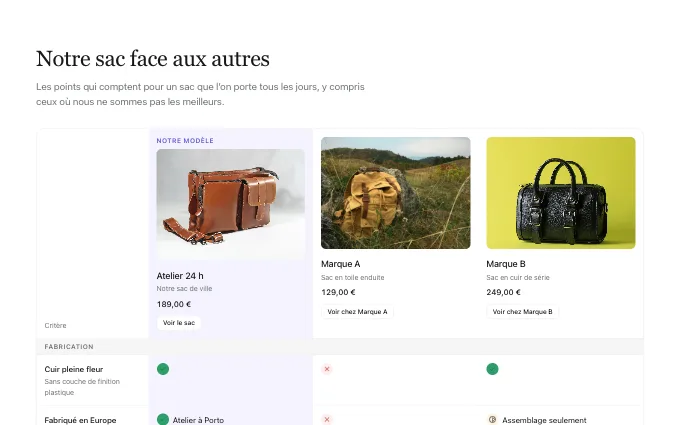Click the green check beside 'Atelier à Porto'
Viewport: 680px width, 425px height.
click(163, 419)
